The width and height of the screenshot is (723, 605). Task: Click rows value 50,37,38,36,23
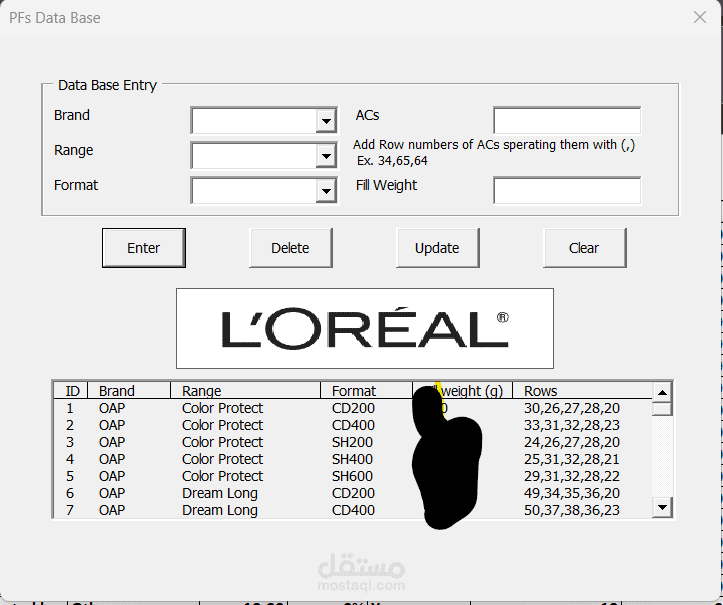coord(572,510)
